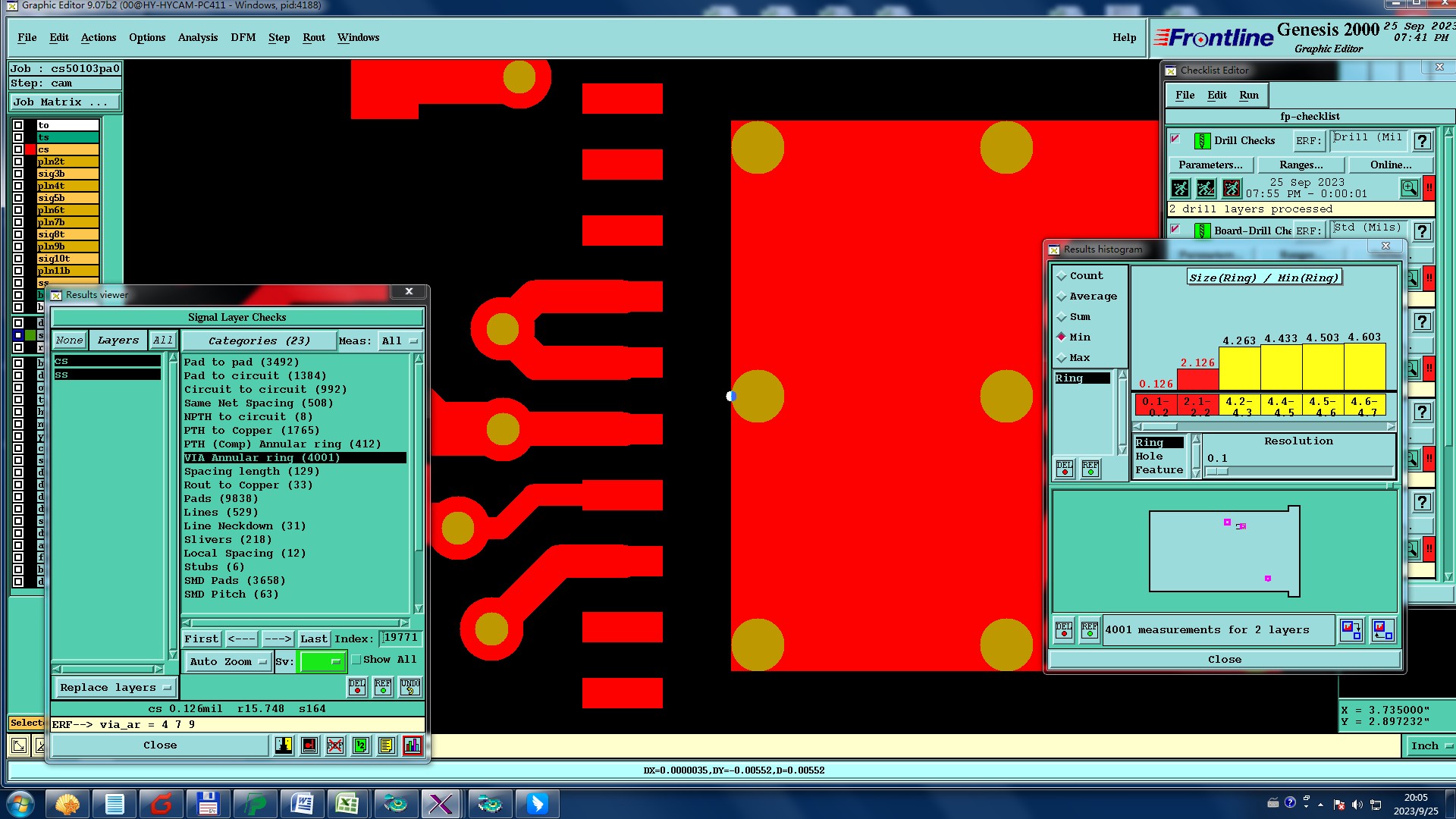The width and height of the screenshot is (1456, 819).
Task: Expand the Meas All dropdown
Action: click(400, 341)
